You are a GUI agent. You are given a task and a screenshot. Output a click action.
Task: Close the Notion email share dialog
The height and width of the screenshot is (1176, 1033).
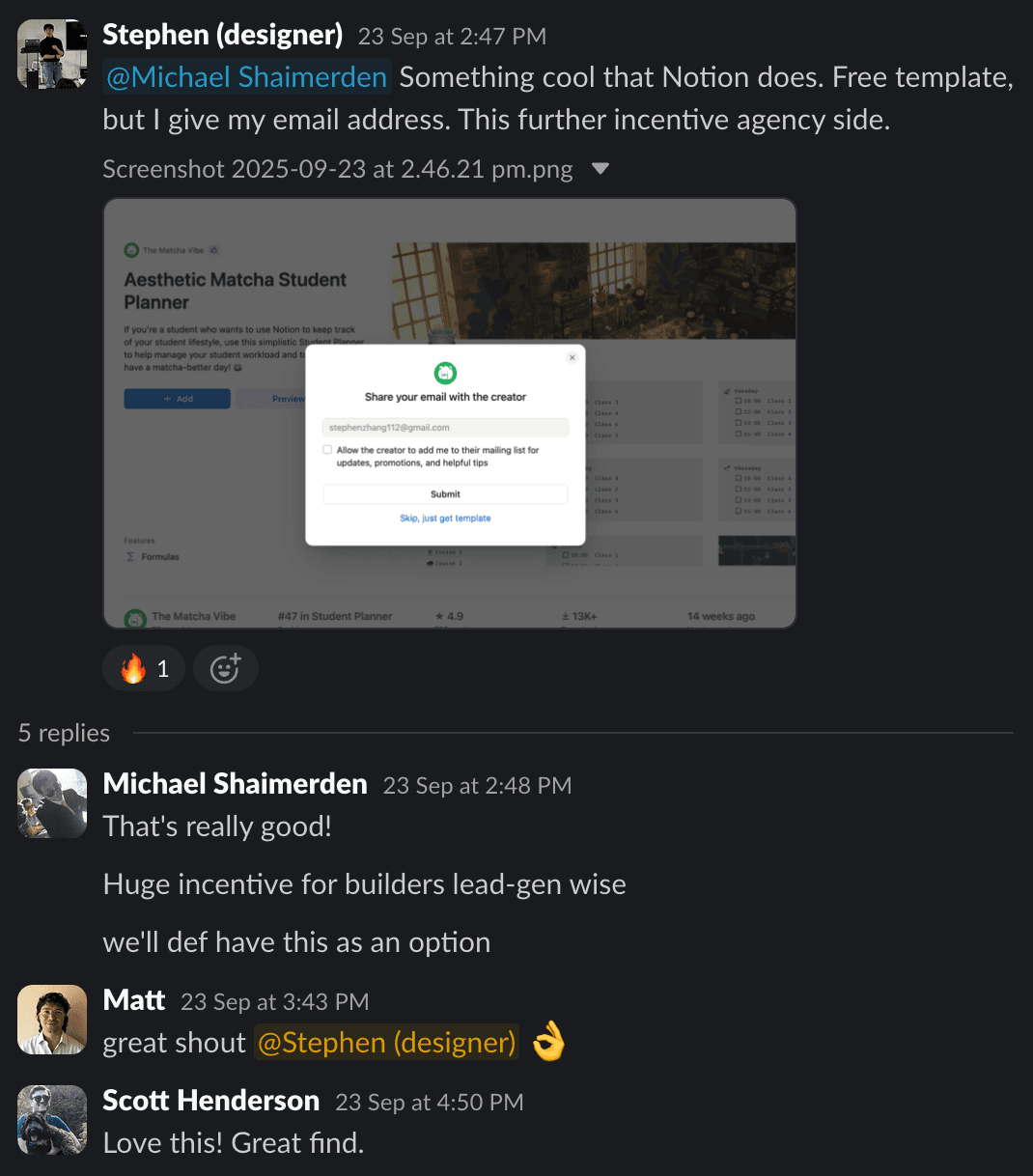click(572, 357)
